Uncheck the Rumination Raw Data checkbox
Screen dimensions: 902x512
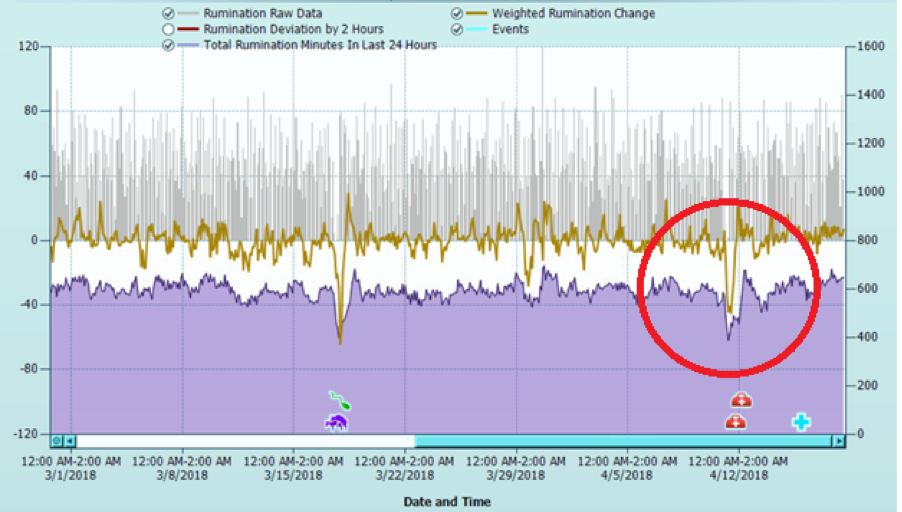click(x=168, y=14)
